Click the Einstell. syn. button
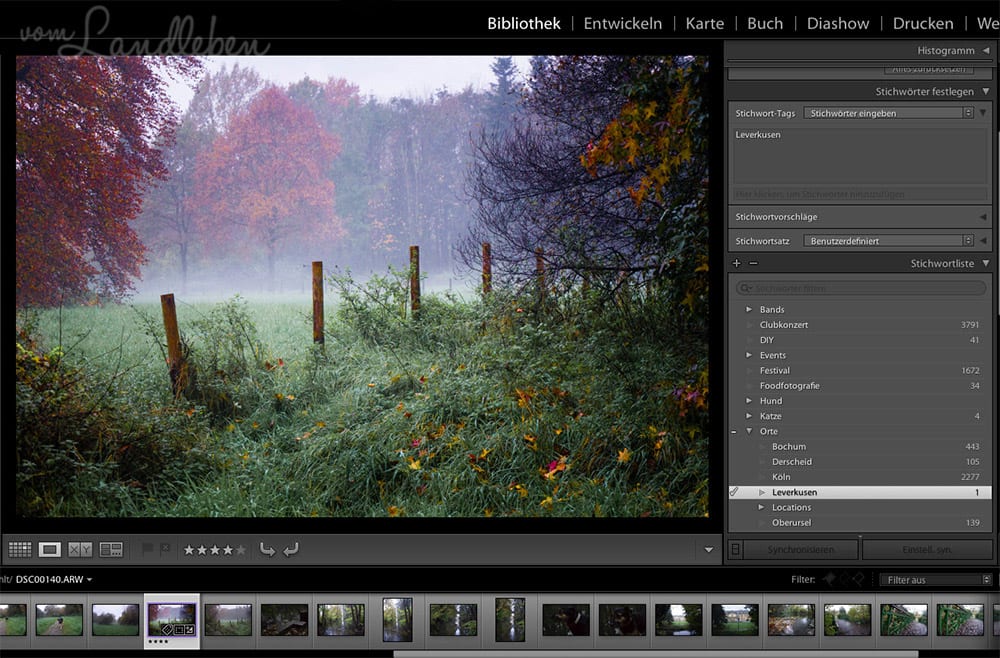The width and height of the screenshot is (1000, 658). tap(927, 550)
